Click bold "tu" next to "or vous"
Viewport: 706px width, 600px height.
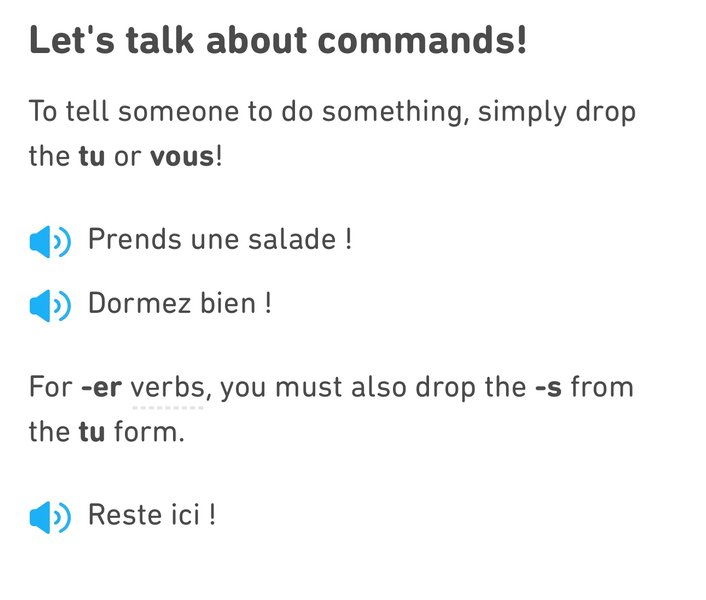click(92, 156)
